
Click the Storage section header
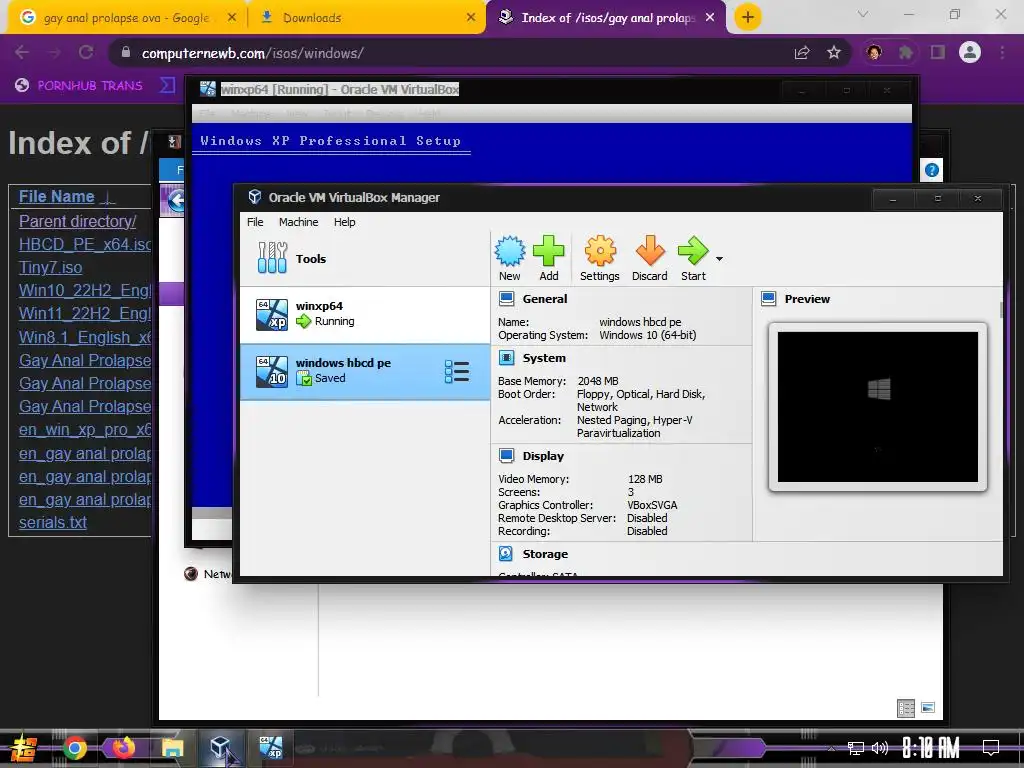point(545,554)
